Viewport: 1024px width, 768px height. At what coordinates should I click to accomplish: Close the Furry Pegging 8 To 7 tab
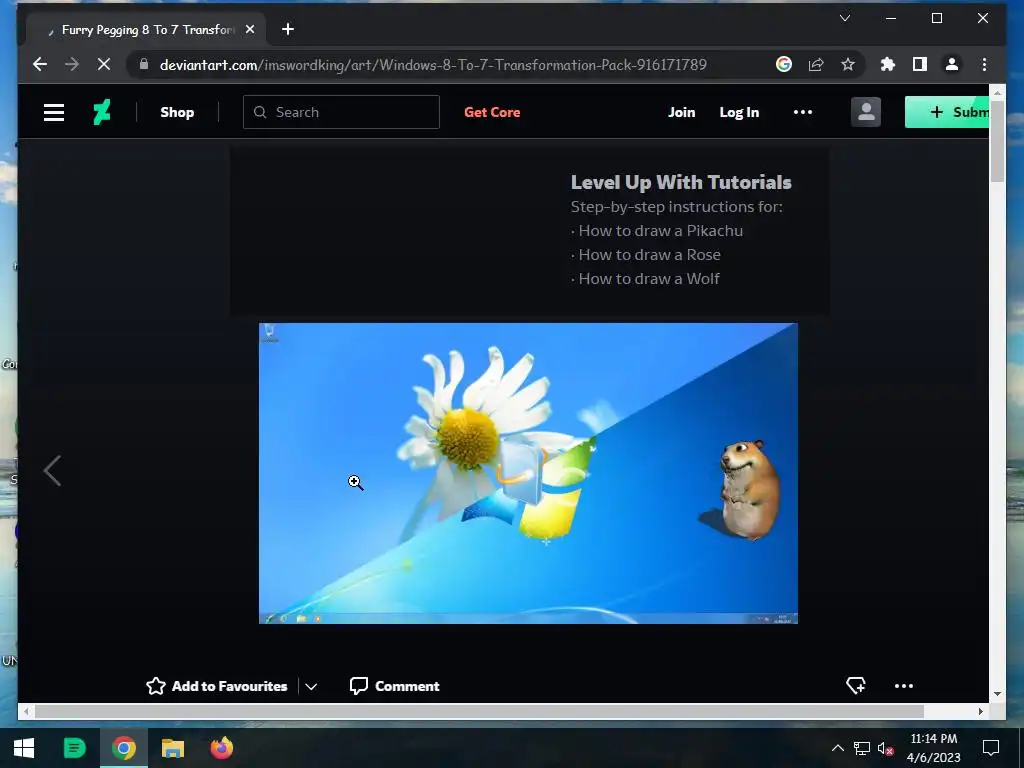click(x=249, y=29)
